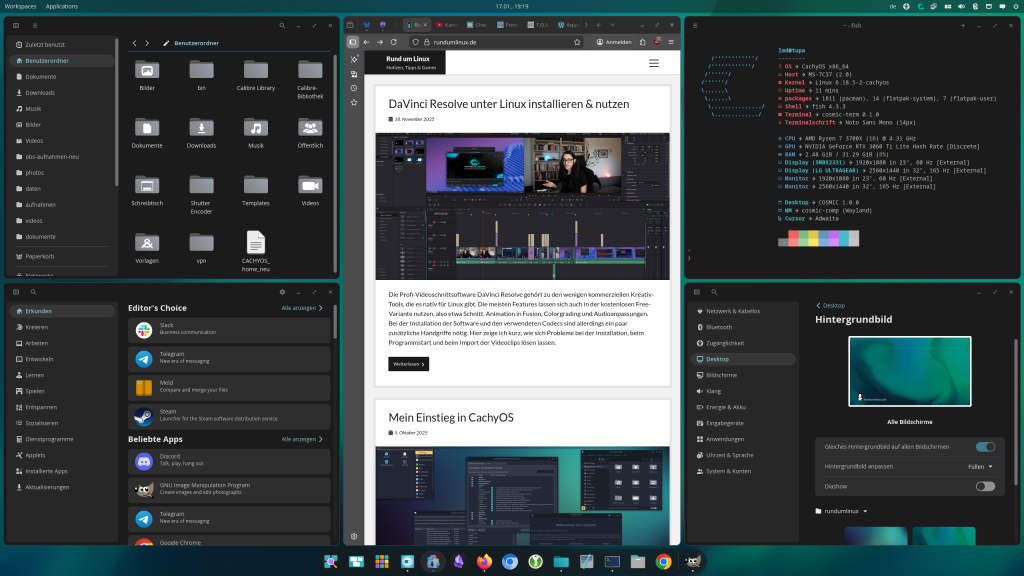This screenshot has width=1024, height=576.
Task: Open the app store settings gear icon
Action: (x=282, y=292)
